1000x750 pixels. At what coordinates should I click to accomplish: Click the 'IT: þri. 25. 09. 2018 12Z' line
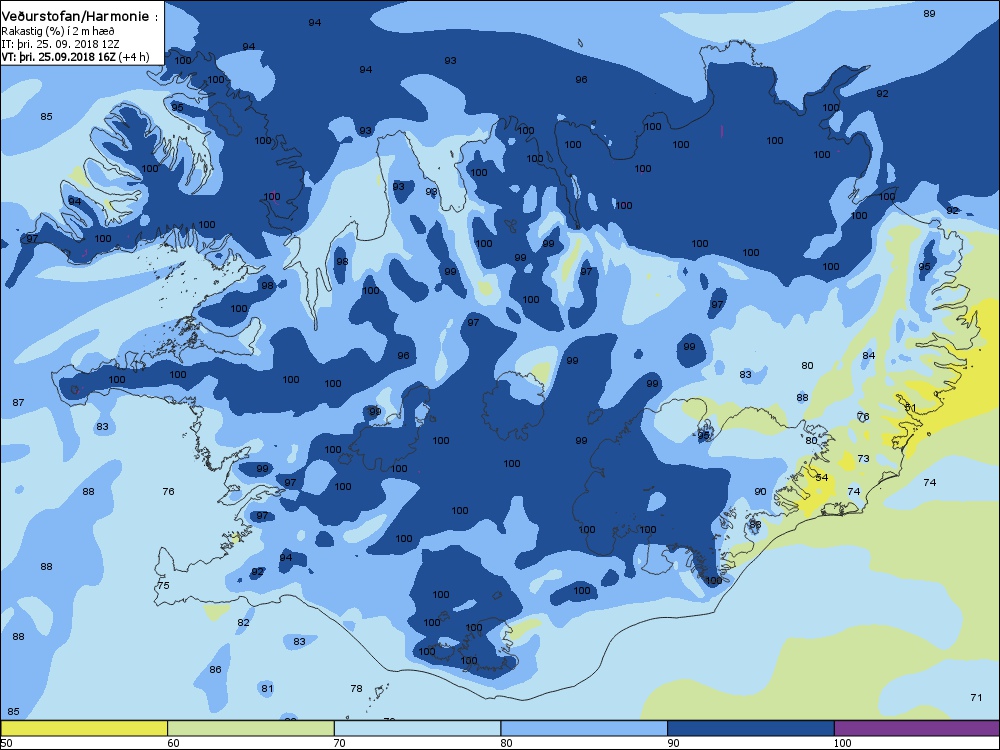(x=60, y=44)
